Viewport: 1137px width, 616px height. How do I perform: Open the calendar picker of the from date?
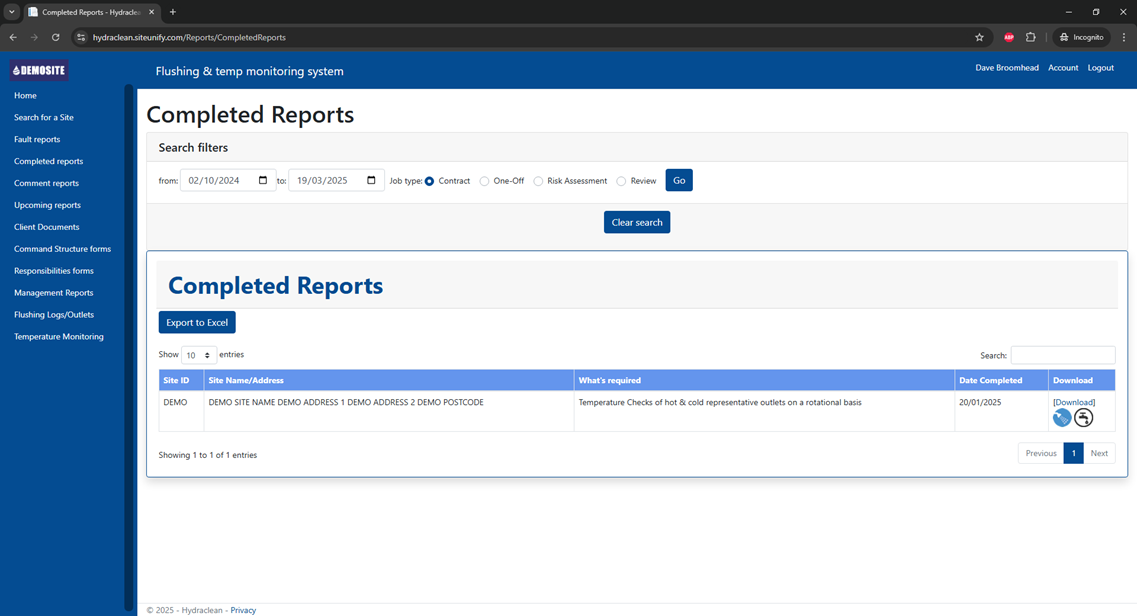(262, 180)
